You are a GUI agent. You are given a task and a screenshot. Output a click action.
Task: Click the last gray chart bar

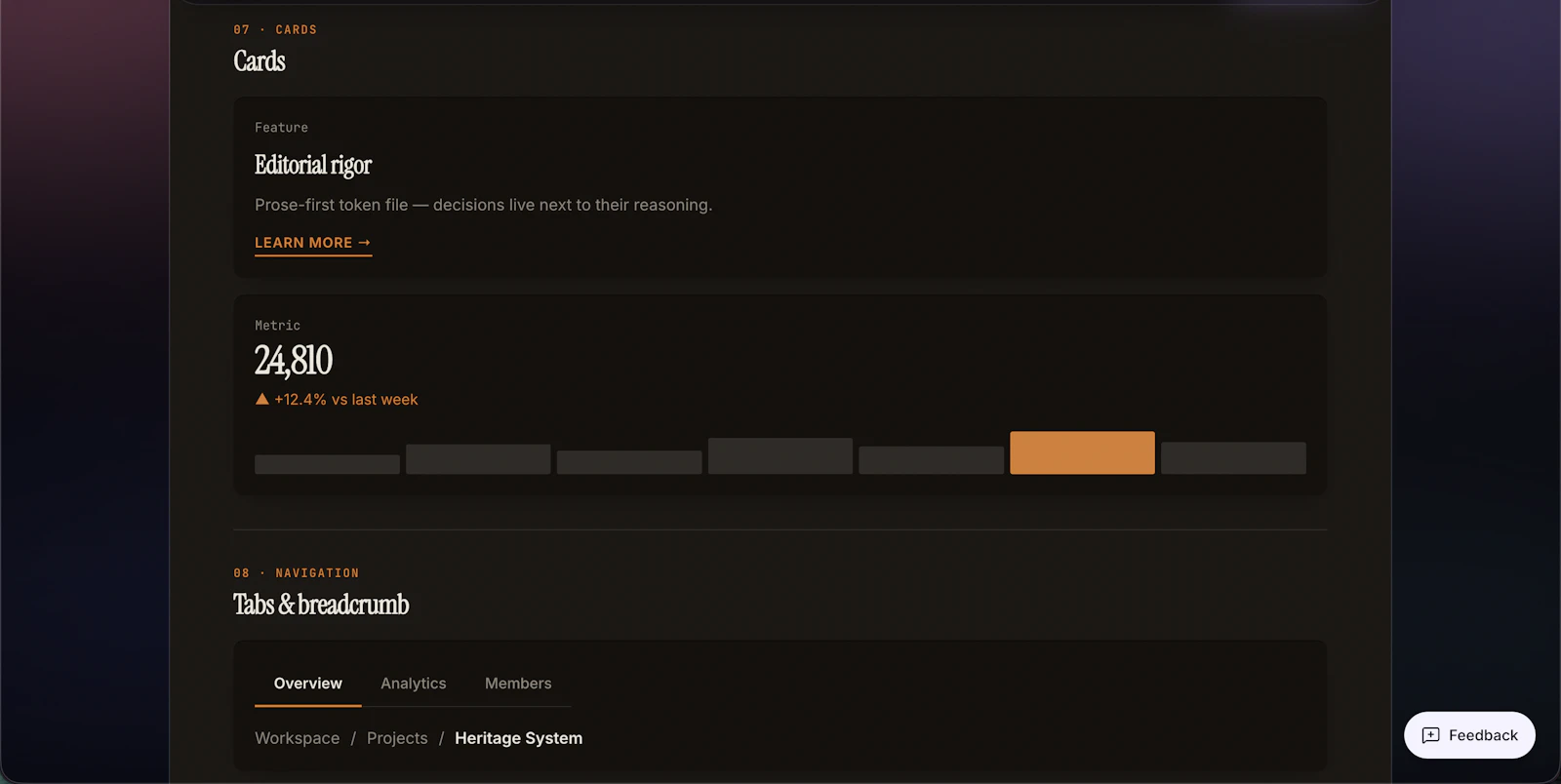point(1233,458)
